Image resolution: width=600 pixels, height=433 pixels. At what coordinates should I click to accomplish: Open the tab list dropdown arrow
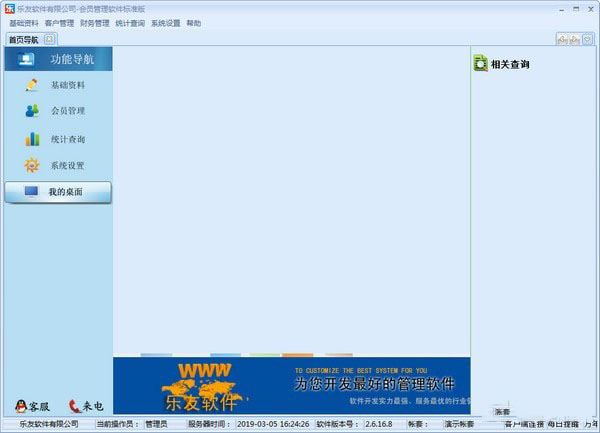[x=588, y=39]
